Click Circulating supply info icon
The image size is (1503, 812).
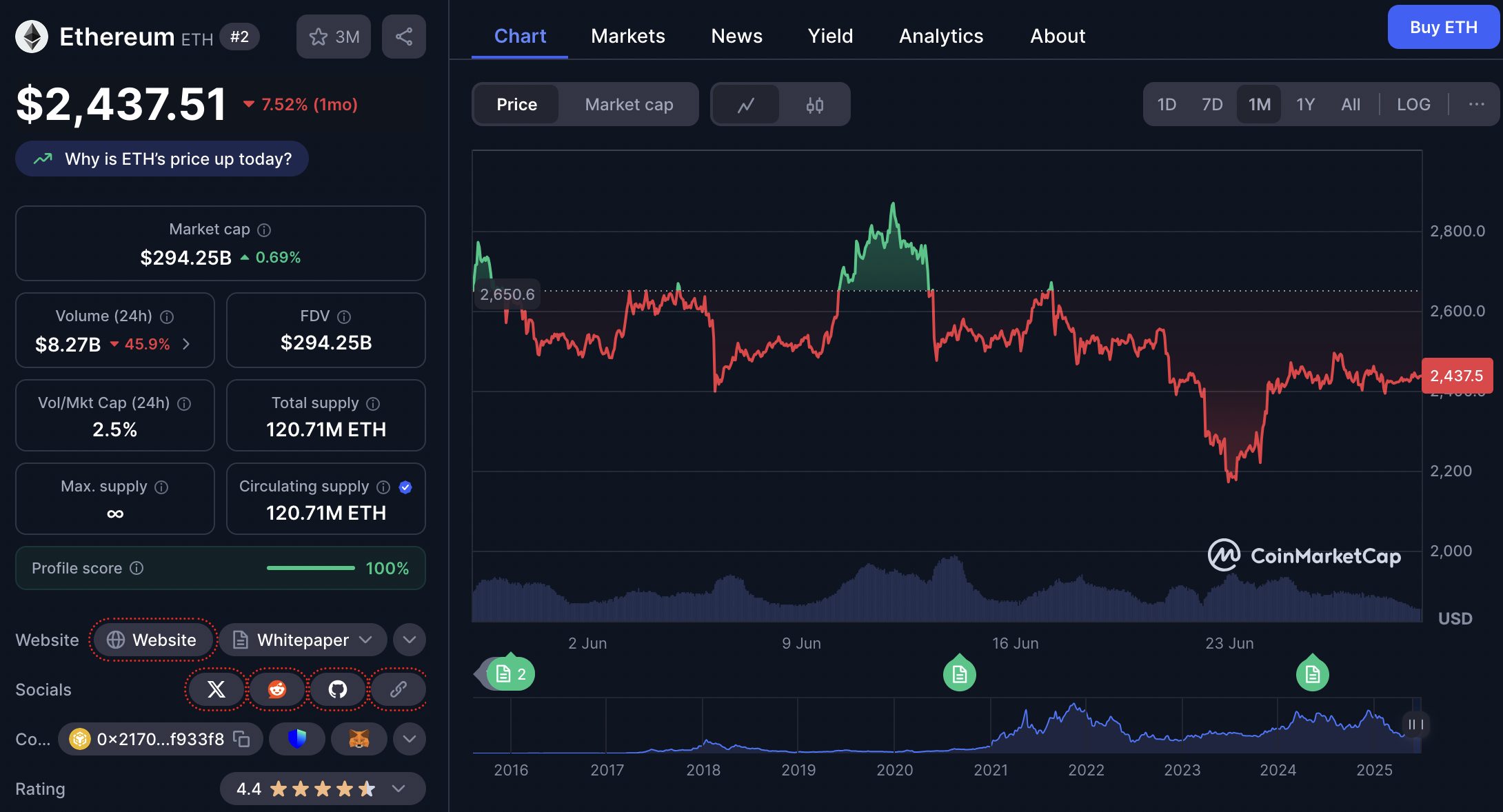tap(383, 487)
